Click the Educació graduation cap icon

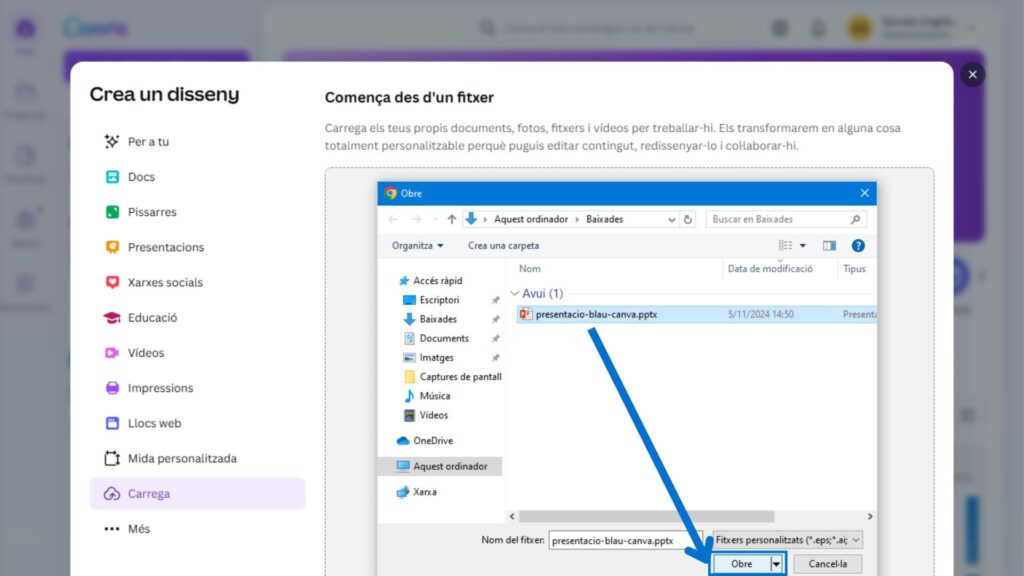point(112,318)
